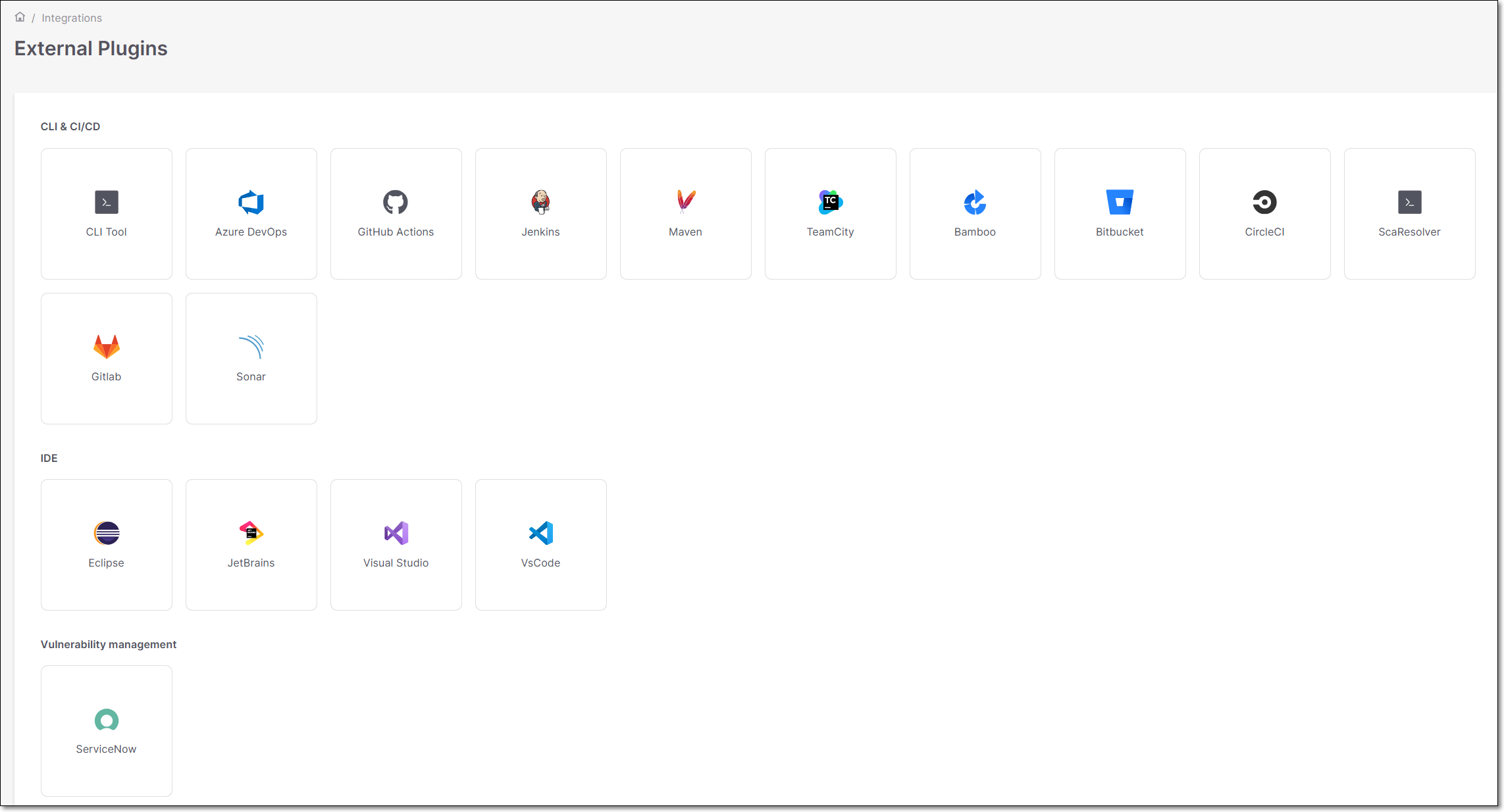1504x812 pixels.
Task: Click the Eclipse label text
Action: coord(107,563)
